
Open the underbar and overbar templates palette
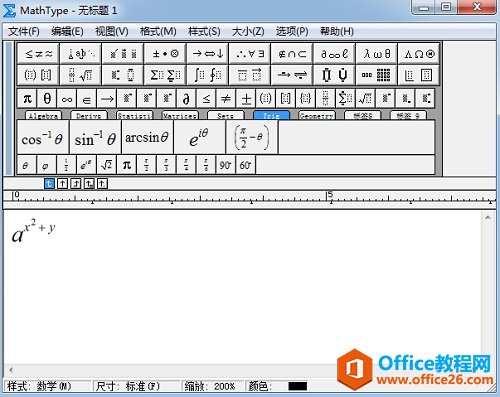[250, 75]
